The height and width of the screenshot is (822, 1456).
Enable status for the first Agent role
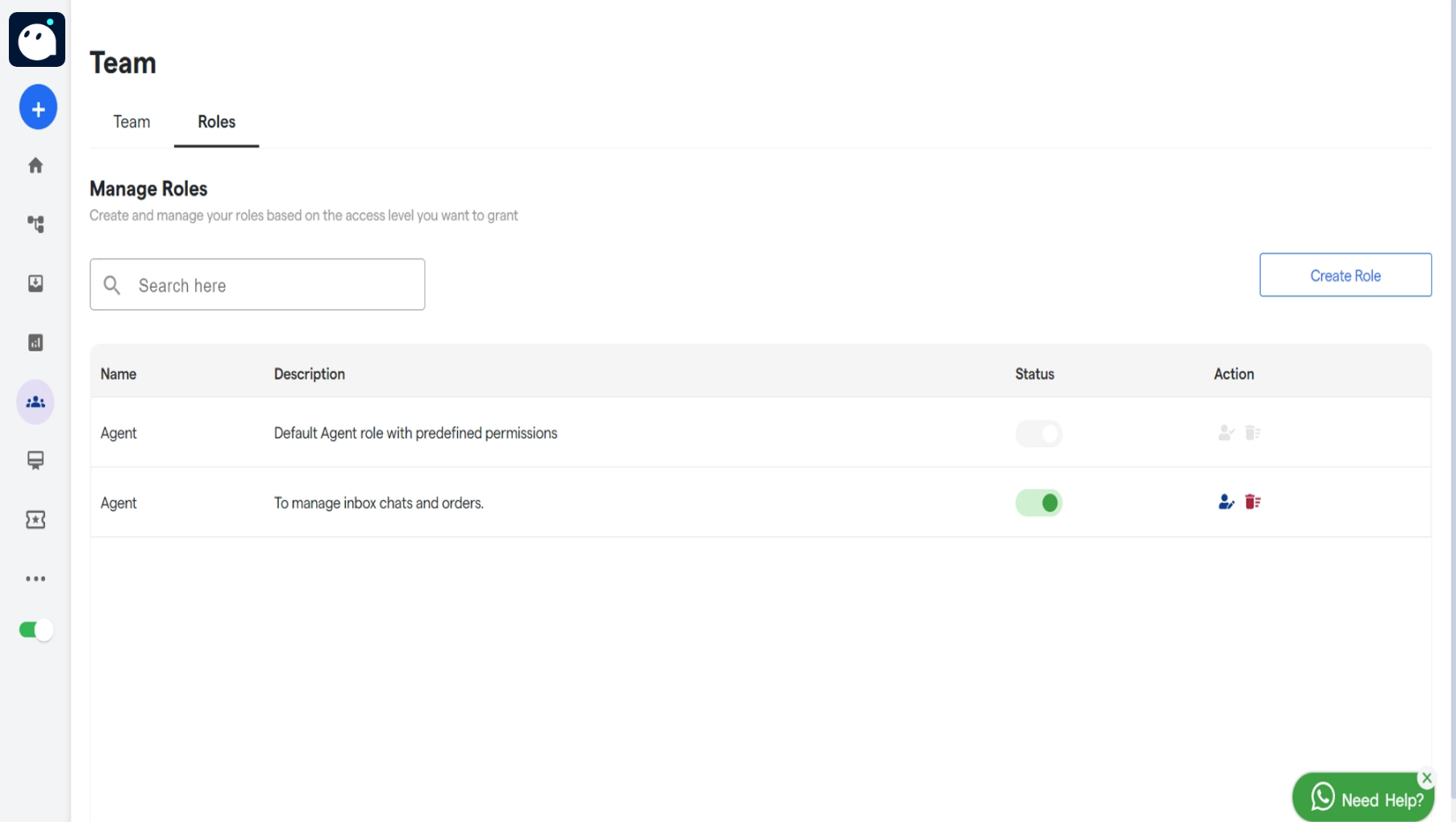click(1039, 433)
